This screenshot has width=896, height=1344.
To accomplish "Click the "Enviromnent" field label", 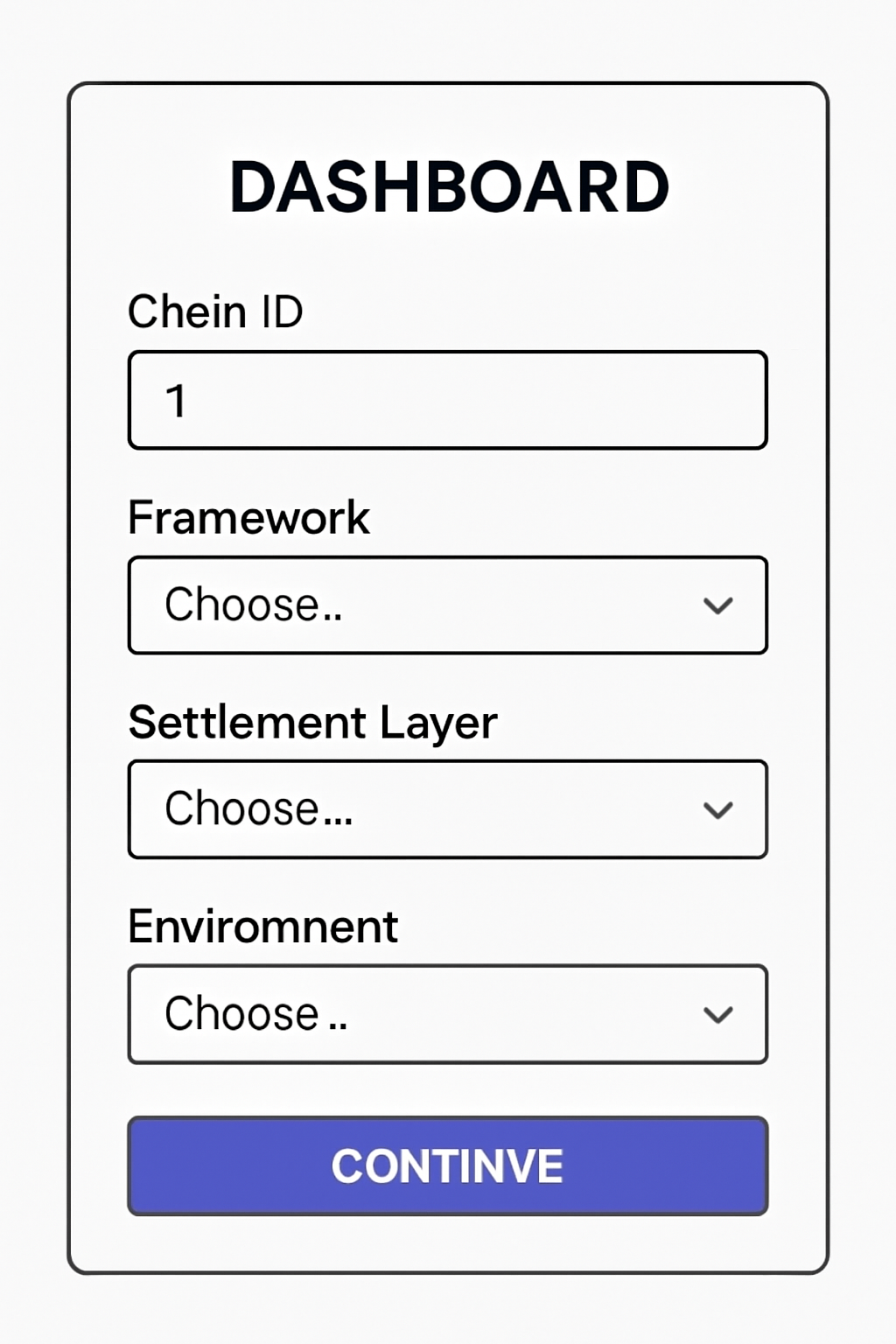I will point(262,927).
